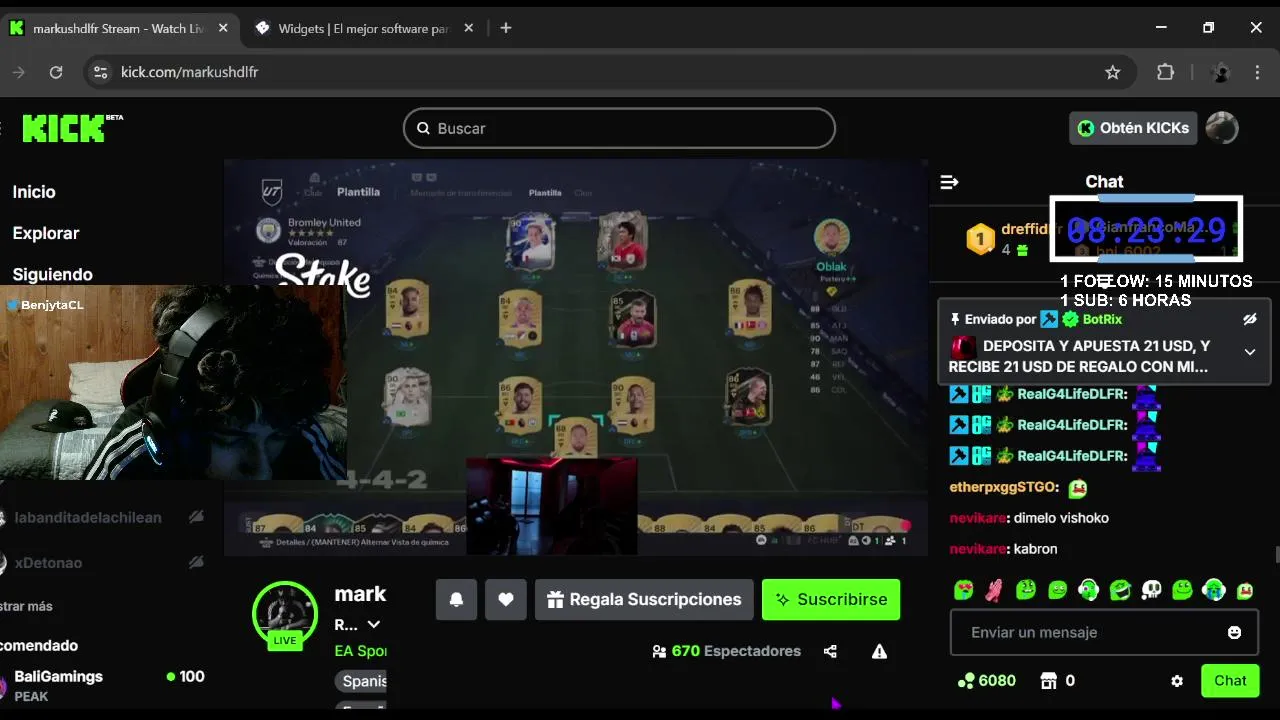Click username etherpxggSTGO in chat

1003,487
